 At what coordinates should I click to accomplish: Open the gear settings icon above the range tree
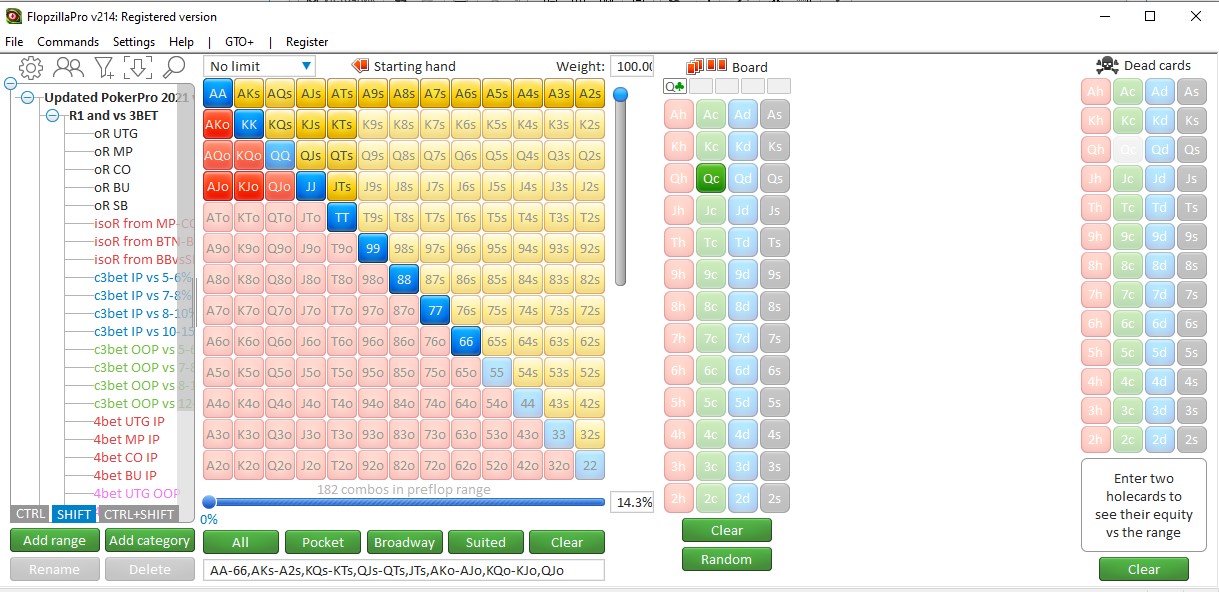pos(31,67)
